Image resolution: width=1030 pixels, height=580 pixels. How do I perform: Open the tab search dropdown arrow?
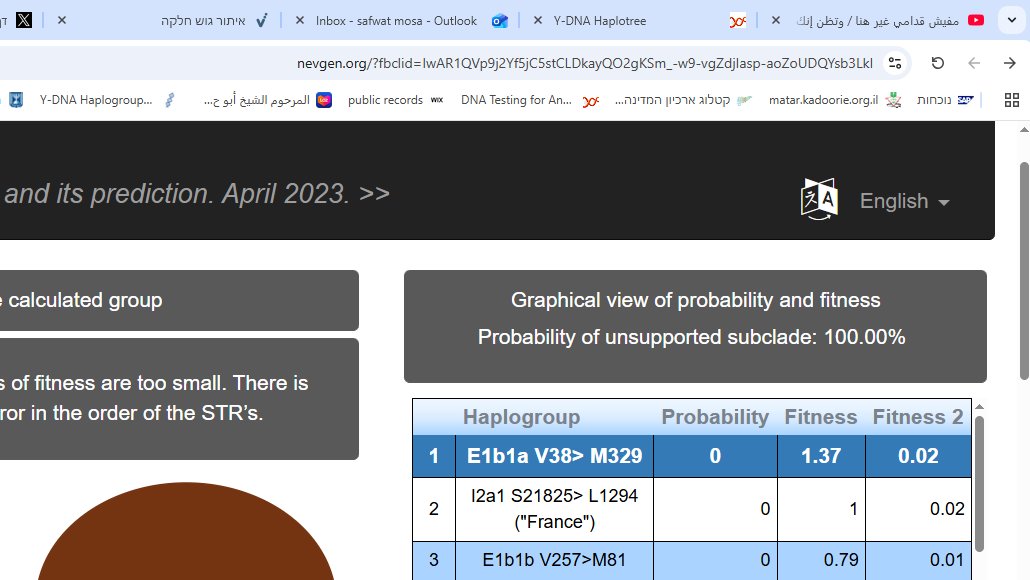1012,20
